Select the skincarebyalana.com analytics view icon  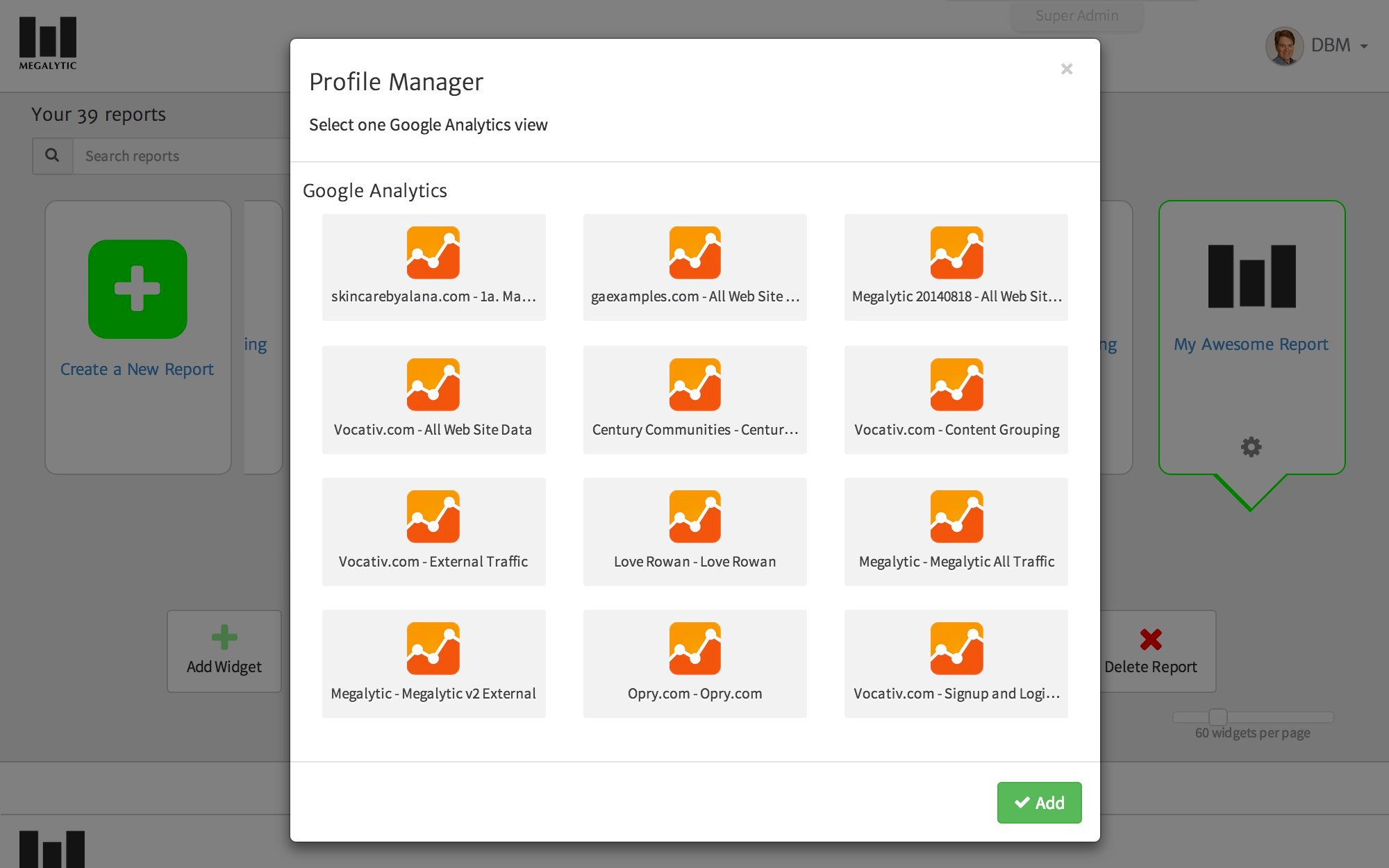tap(433, 253)
